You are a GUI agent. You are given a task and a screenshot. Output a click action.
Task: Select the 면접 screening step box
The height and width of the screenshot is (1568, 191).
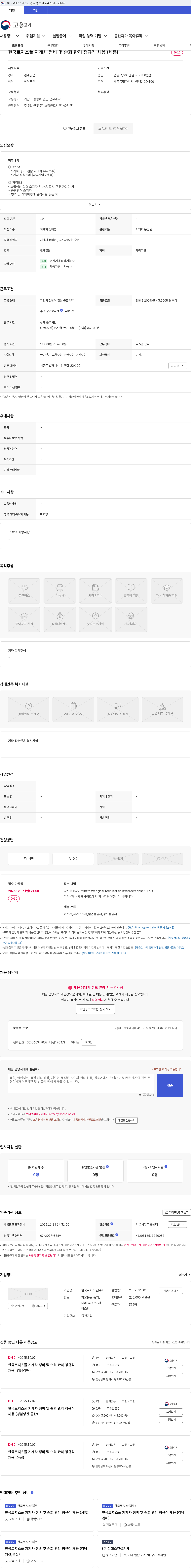[73, 859]
